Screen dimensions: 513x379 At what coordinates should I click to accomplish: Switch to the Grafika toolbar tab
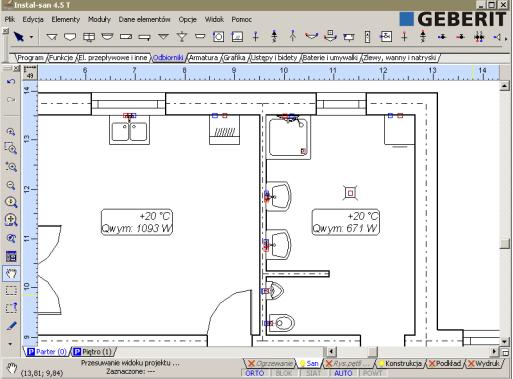pos(234,58)
